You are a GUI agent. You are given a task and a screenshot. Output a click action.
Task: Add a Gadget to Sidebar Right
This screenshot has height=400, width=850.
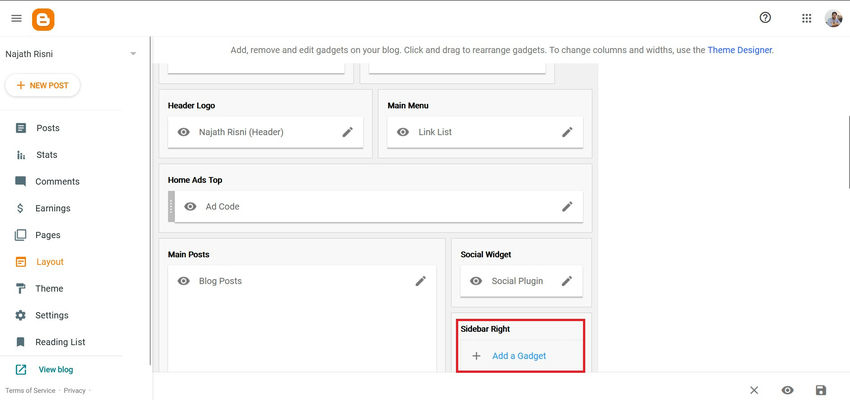518,356
